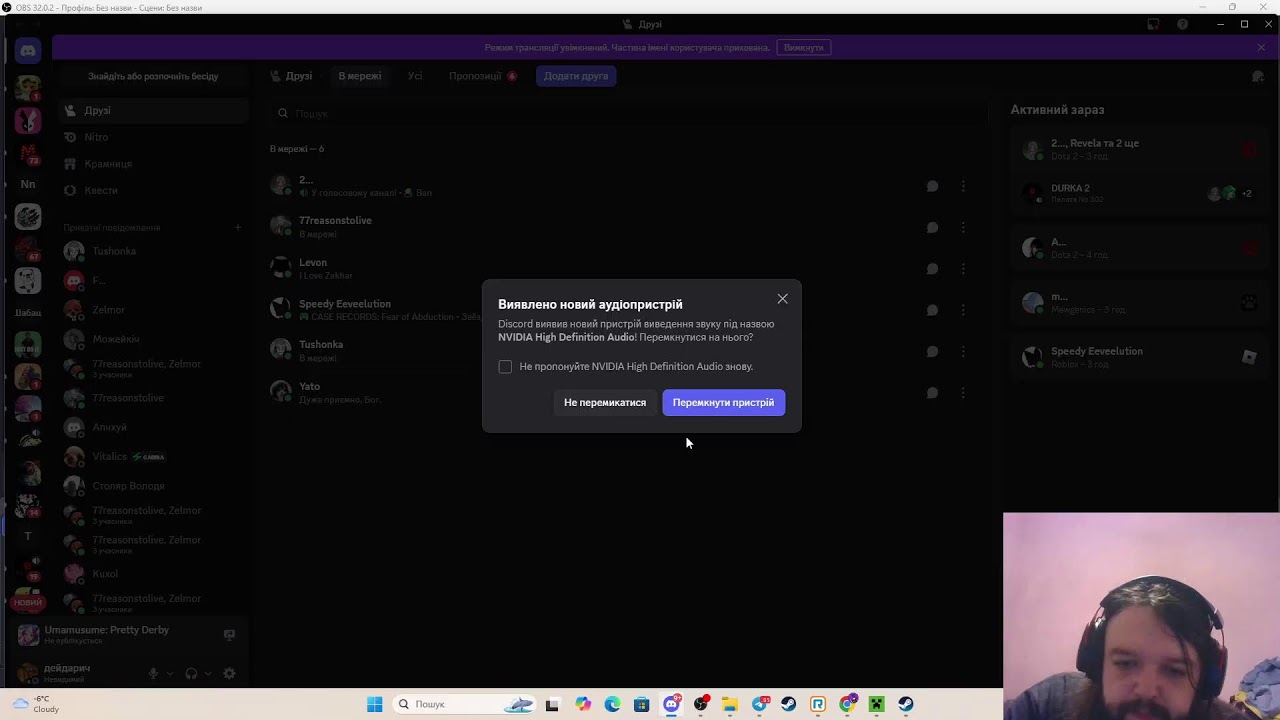Click the 'Перемкнути пристрій' button

pyautogui.click(x=723, y=402)
